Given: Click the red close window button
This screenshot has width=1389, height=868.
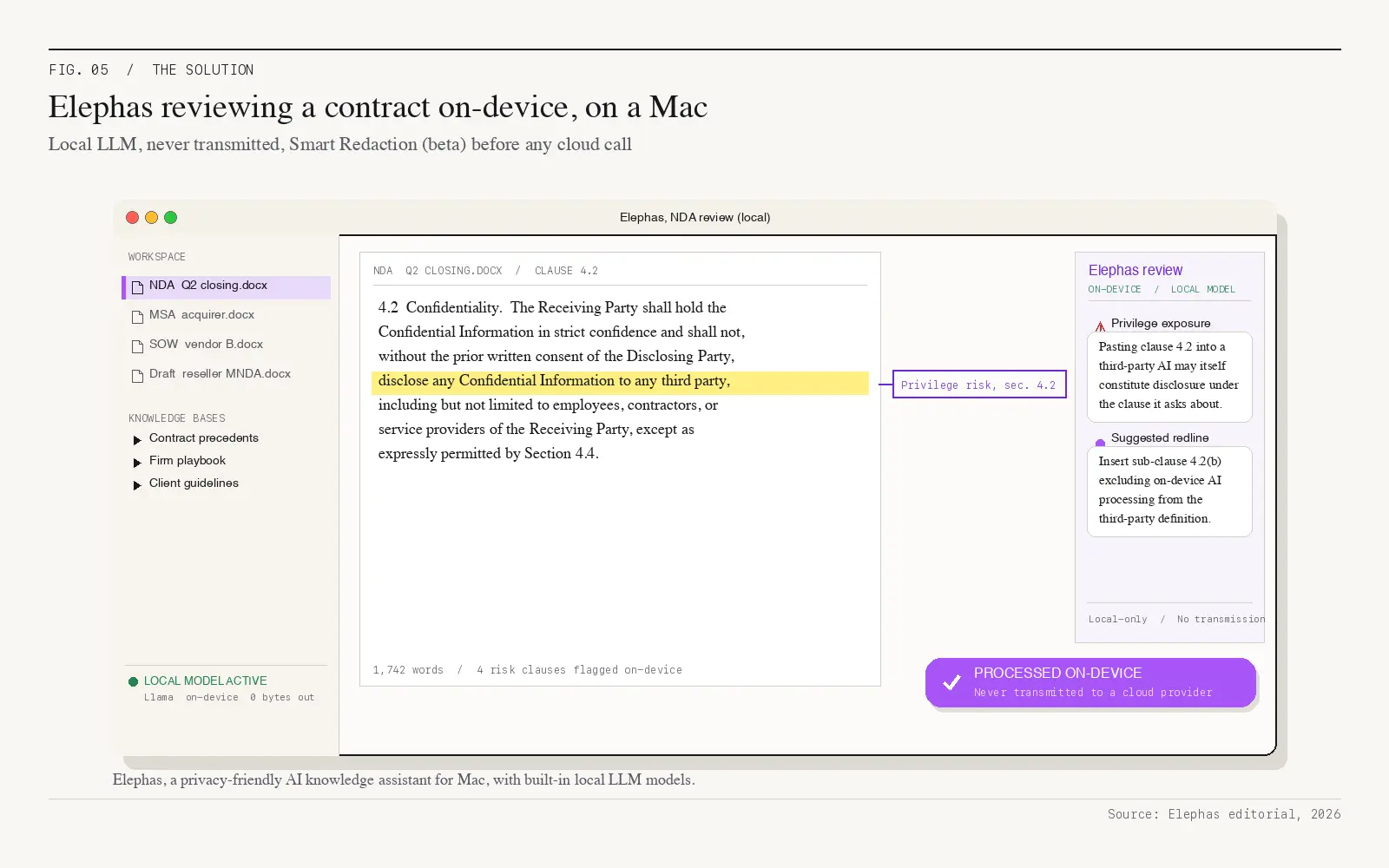Looking at the screenshot, I should tap(132, 218).
